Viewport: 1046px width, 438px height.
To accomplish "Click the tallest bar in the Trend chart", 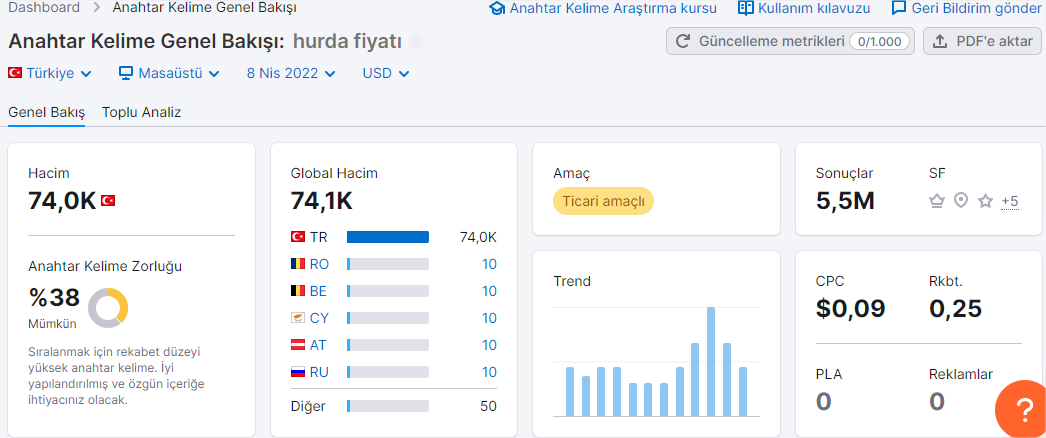I will [x=711, y=361].
